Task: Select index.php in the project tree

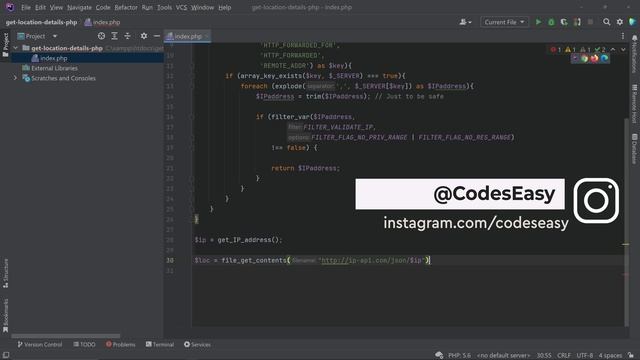Action: coord(53,58)
